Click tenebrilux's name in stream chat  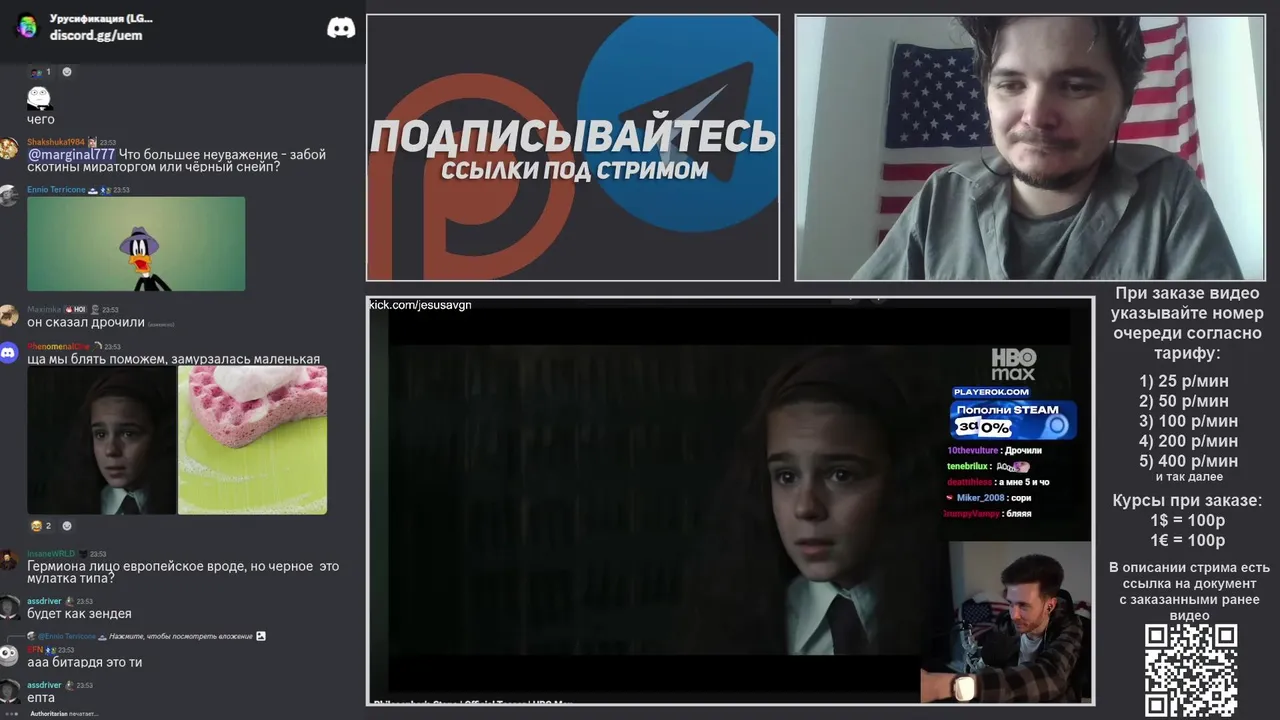969,467
